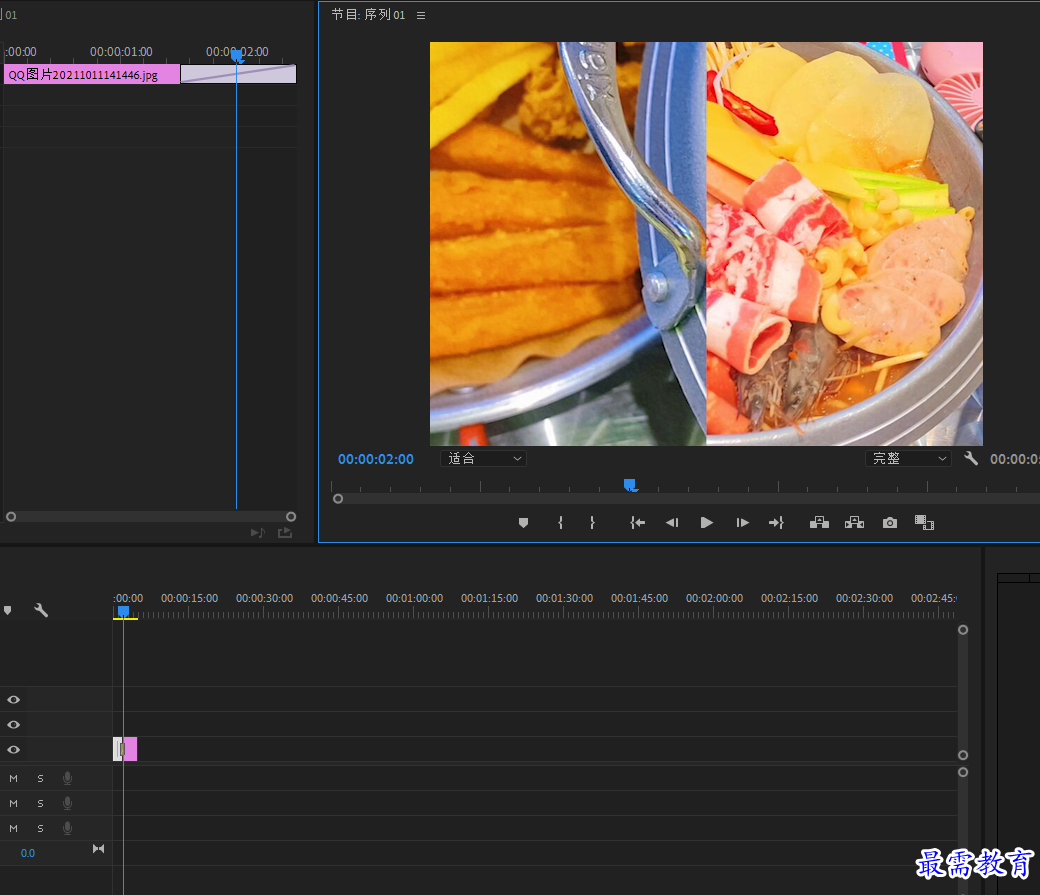The image size is (1040, 895).
Task: Click the Lift button icon
Action: (x=819, y=523)
